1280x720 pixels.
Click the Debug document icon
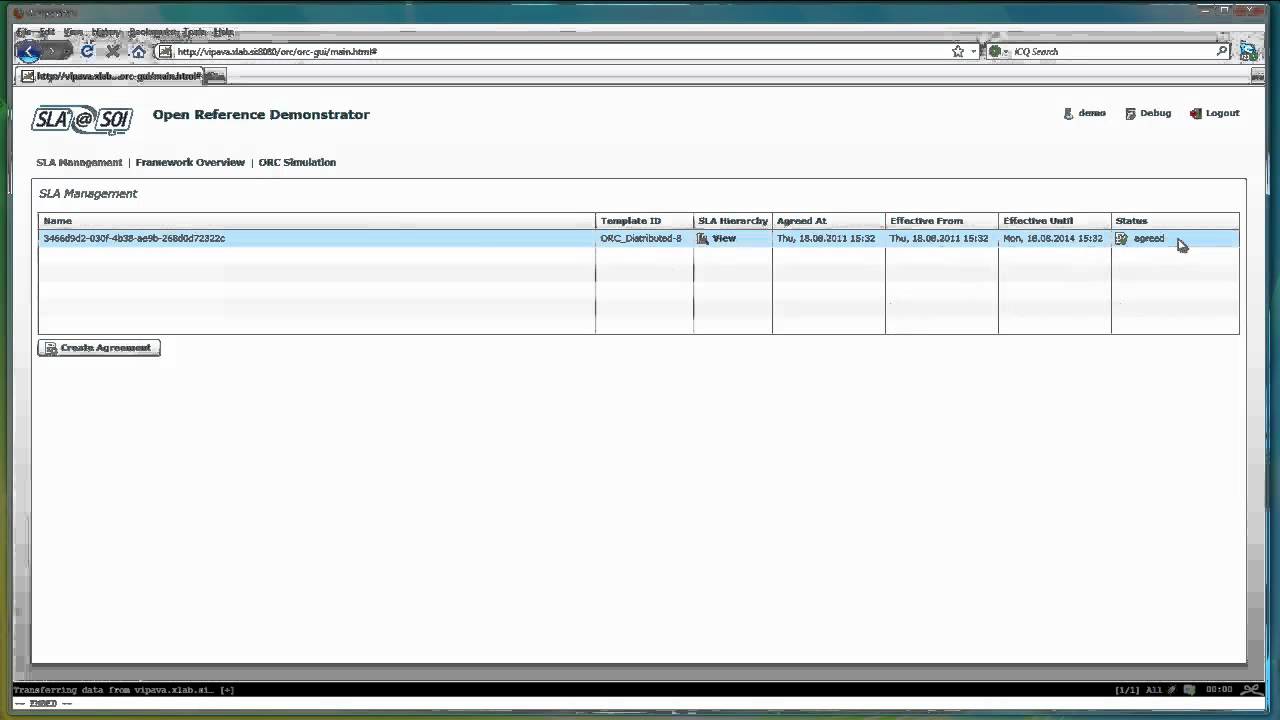click(1130, 113)
